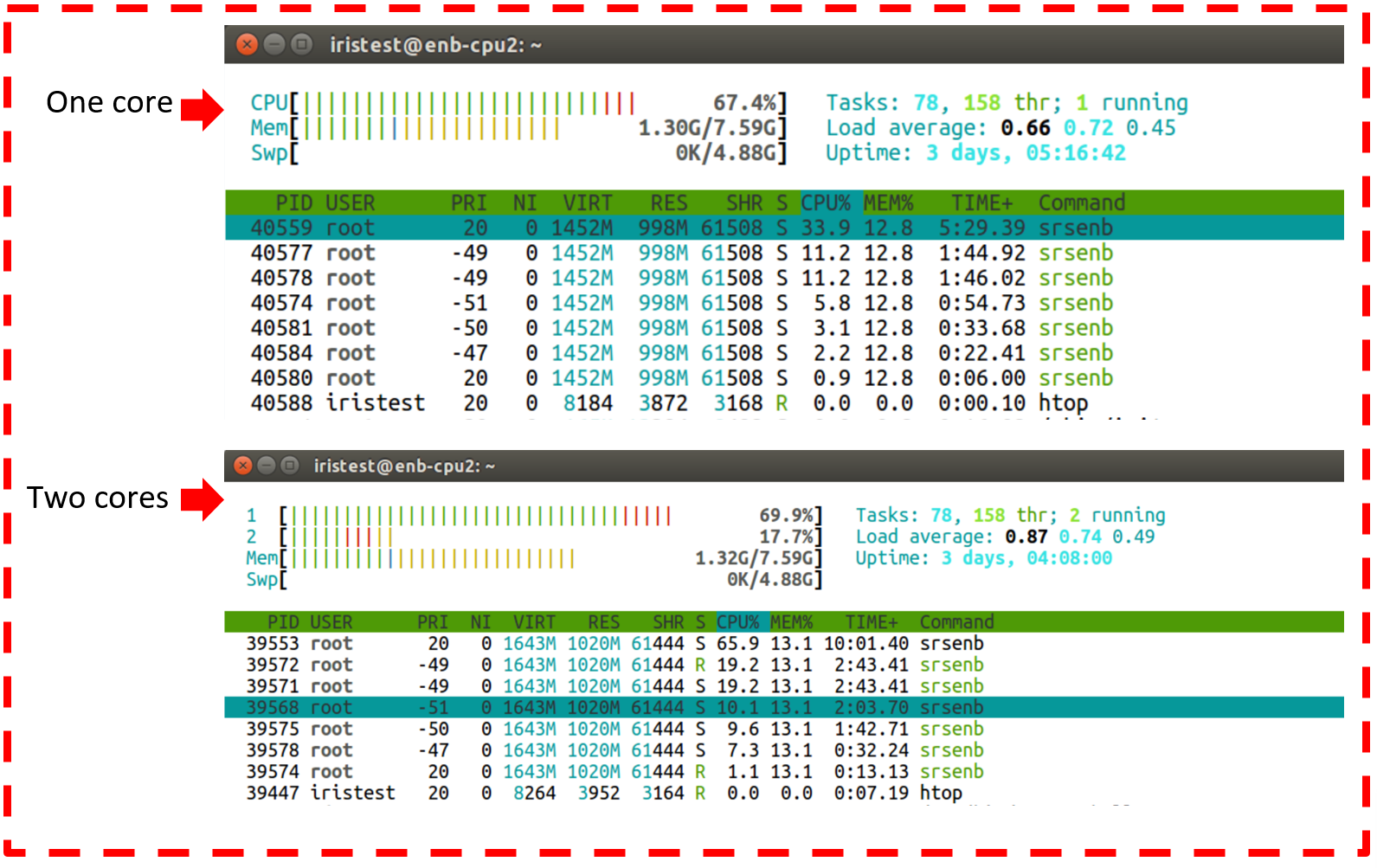Click Tasks line showing 2 running
Image resolution: width=1377 pixels, height=868 pixels.
[1010, 516]
